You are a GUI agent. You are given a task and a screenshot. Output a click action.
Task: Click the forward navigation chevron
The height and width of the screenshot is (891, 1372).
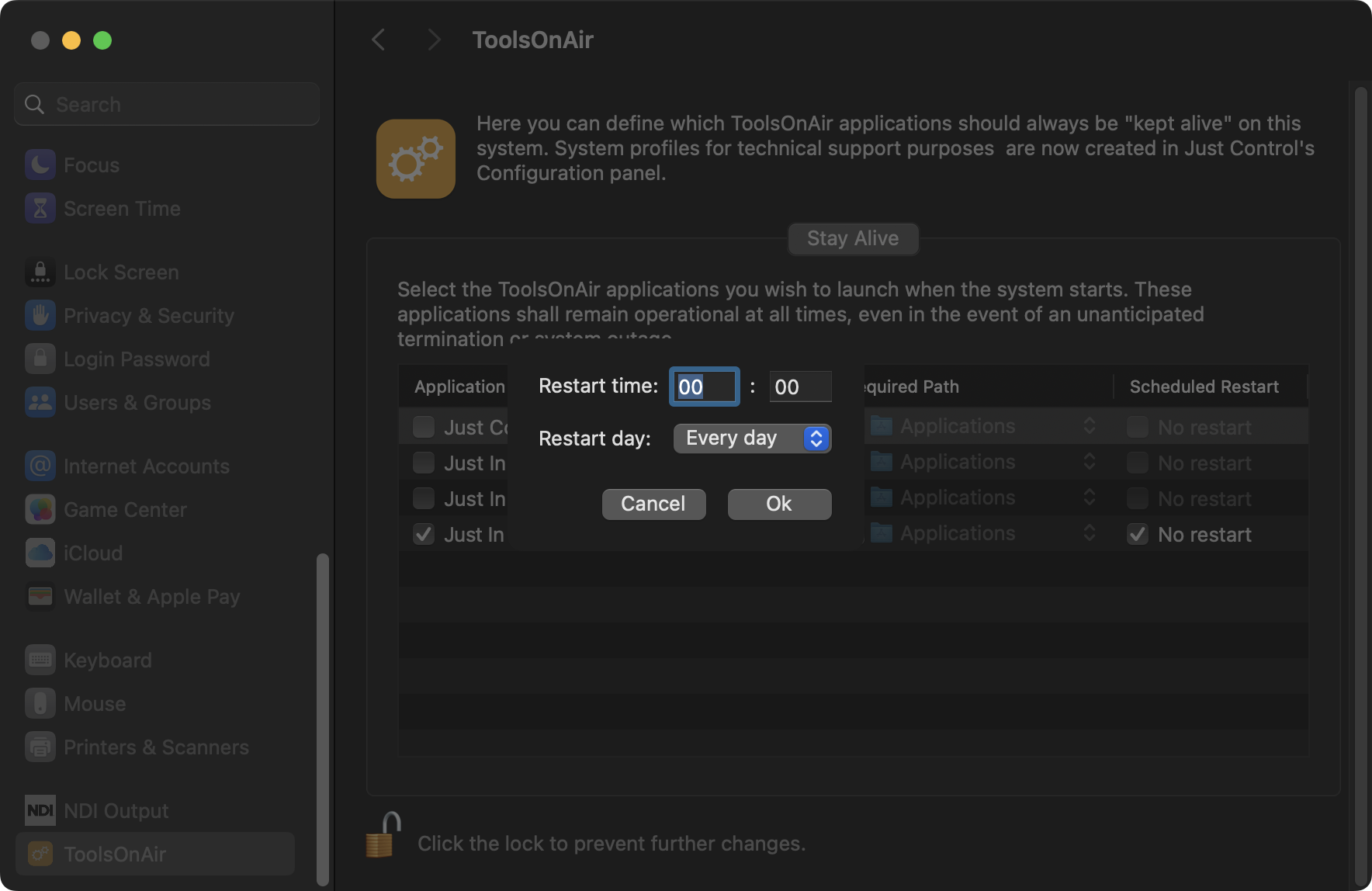coord(434,40)
